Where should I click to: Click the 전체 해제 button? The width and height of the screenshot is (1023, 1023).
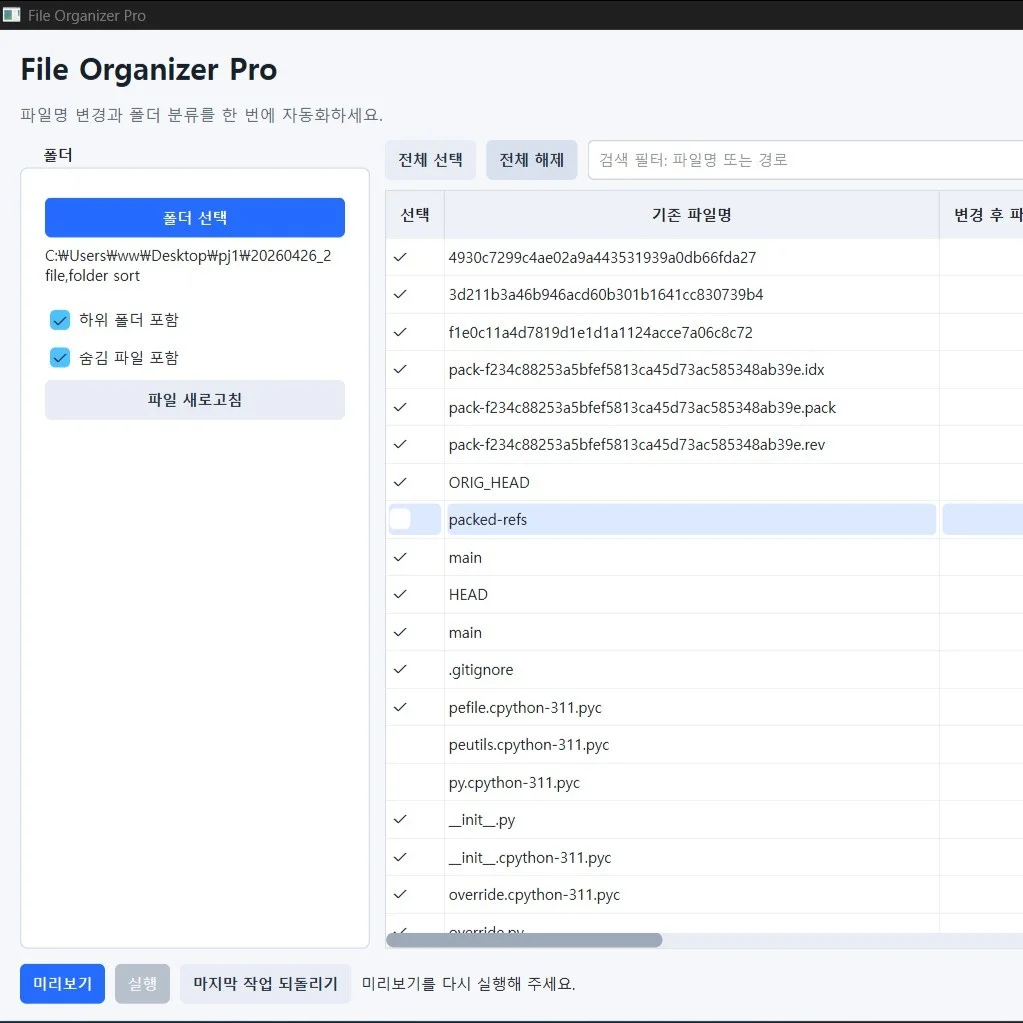tap(532, 160)
